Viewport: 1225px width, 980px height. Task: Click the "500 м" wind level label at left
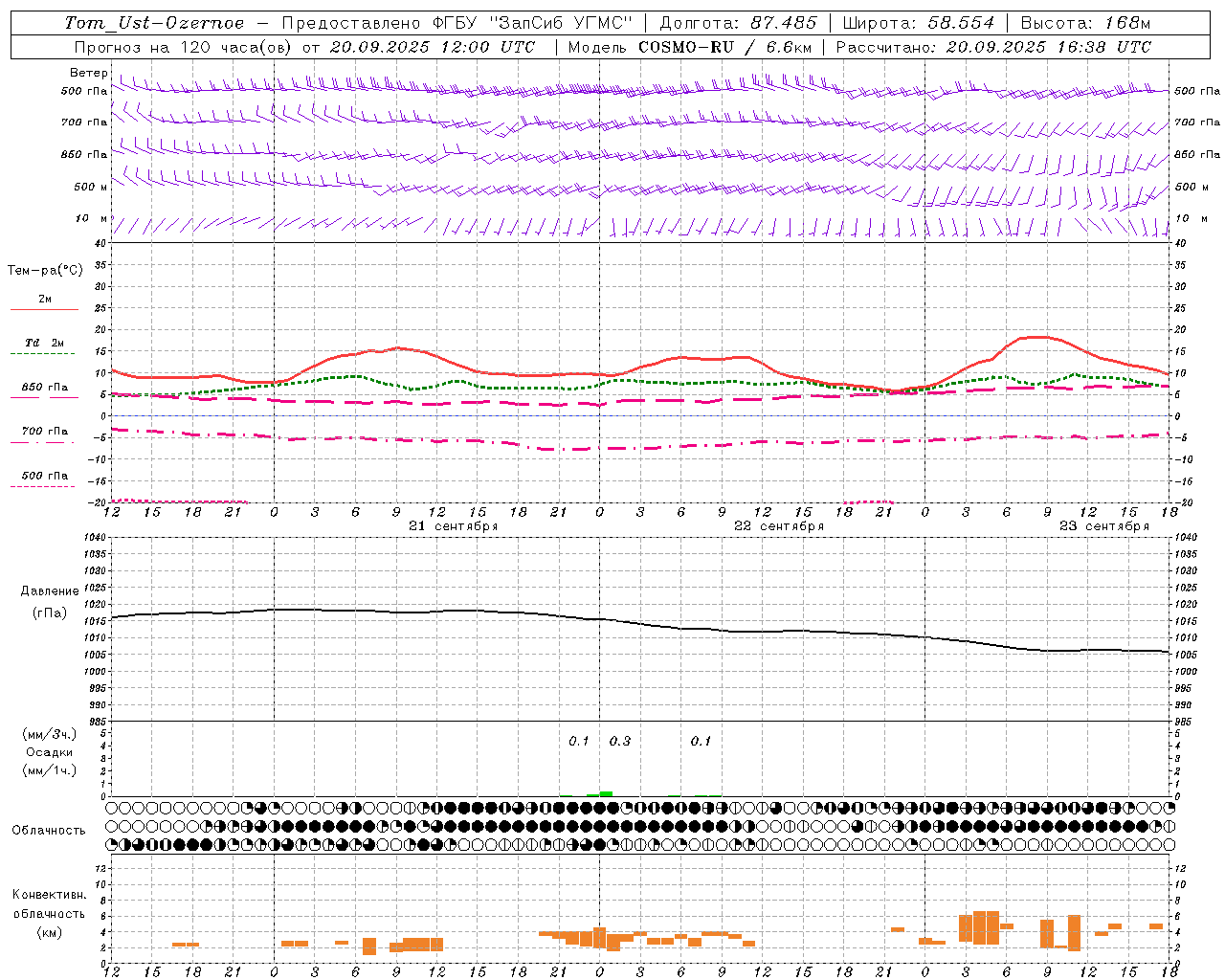[x=92, y=187]
